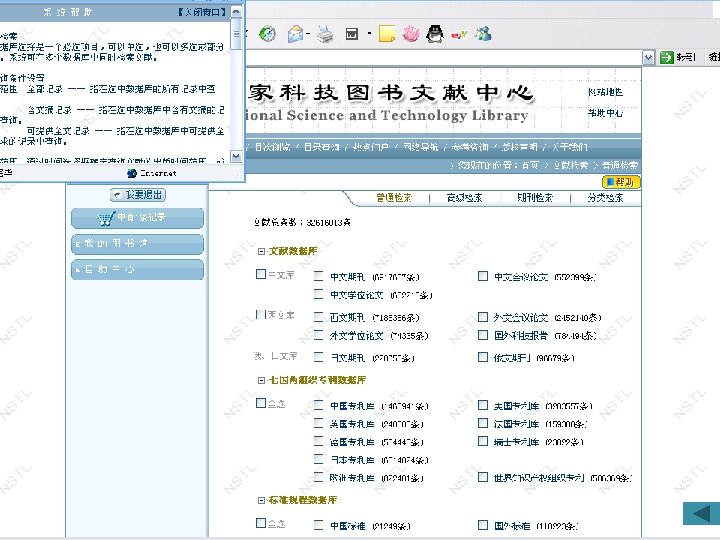Check the 日文期刊 checkbox
Viewport: 720px width, 540px height.
click(x=318, y=357)
